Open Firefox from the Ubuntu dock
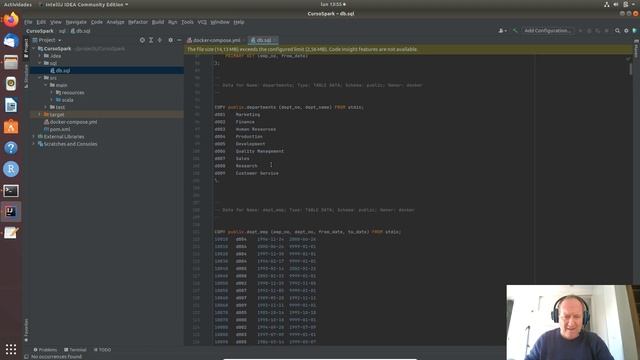The height and width of the screenshot is (360, 640). coord(11,20)
